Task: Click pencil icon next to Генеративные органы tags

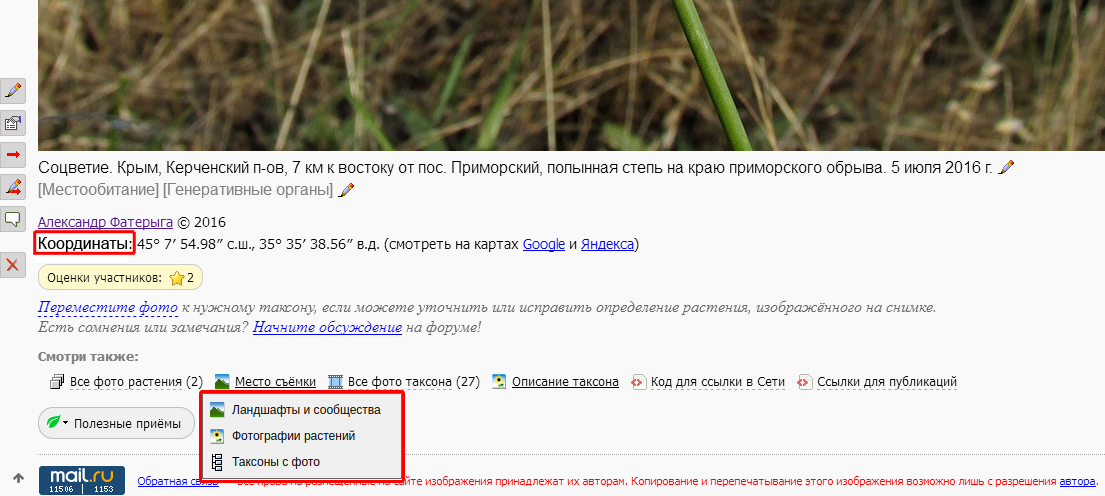Action: pyautogui.click(x=347, y=190)
